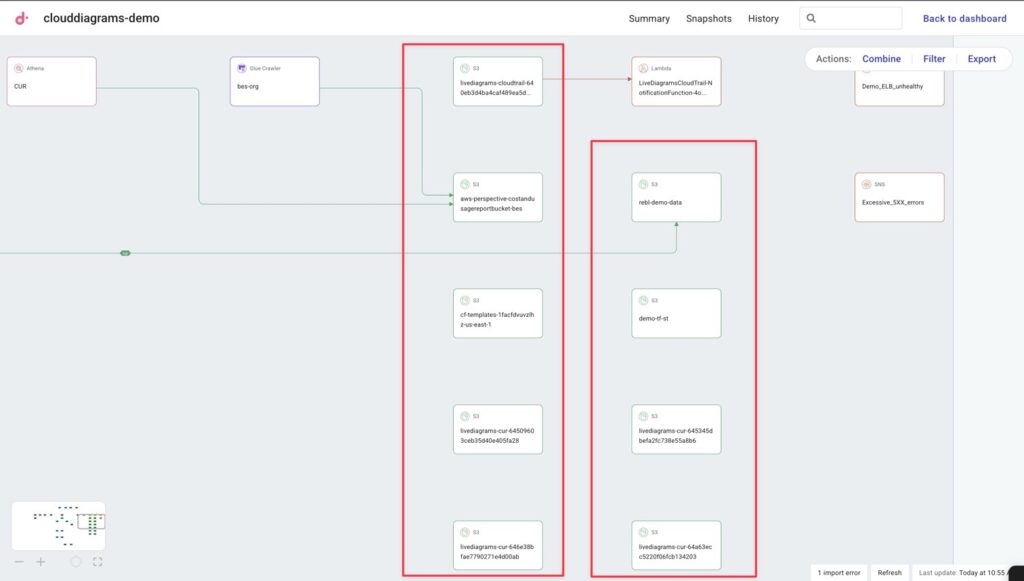Image resolution: width=1024 pixels, height=581 pixels.
Task: Follow the Back to dashboard link
Action: [x=964, y=18]
